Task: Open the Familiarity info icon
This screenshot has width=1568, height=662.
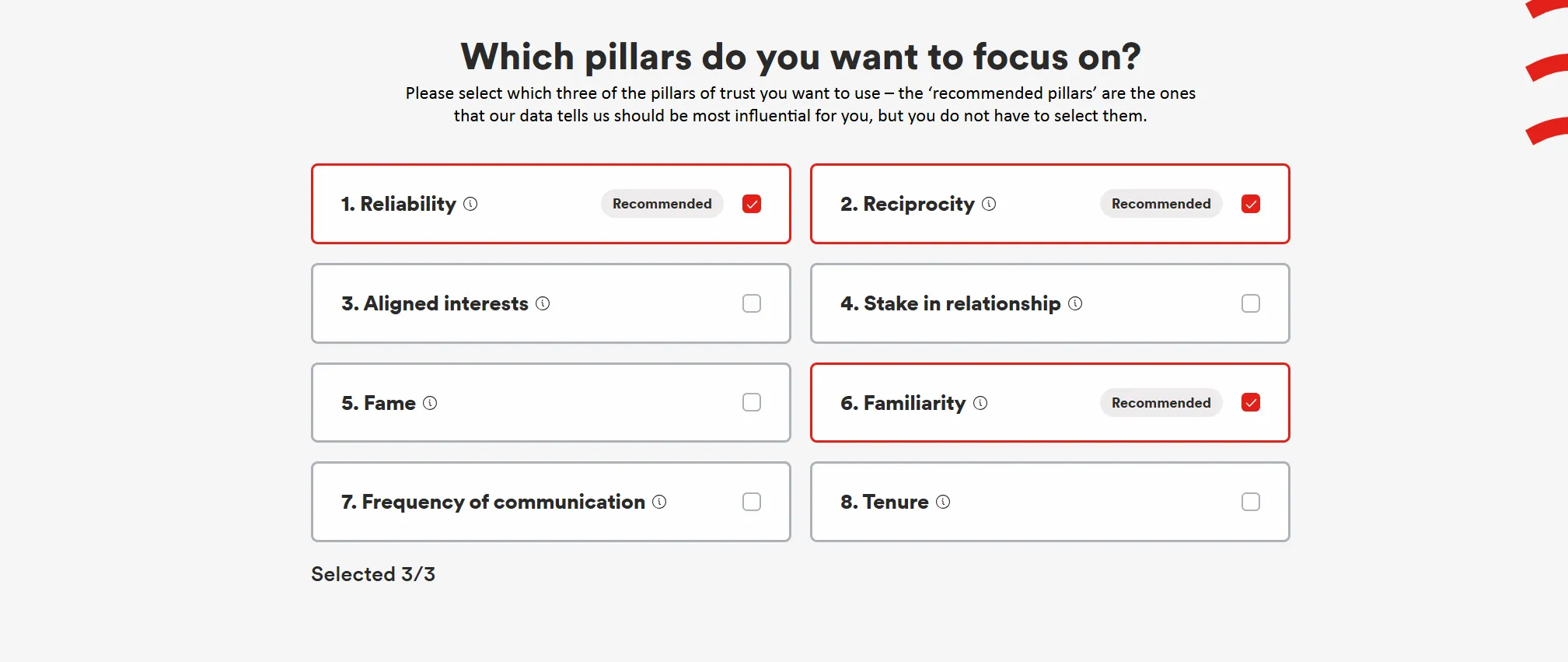Action: click(x=980, y=403)
